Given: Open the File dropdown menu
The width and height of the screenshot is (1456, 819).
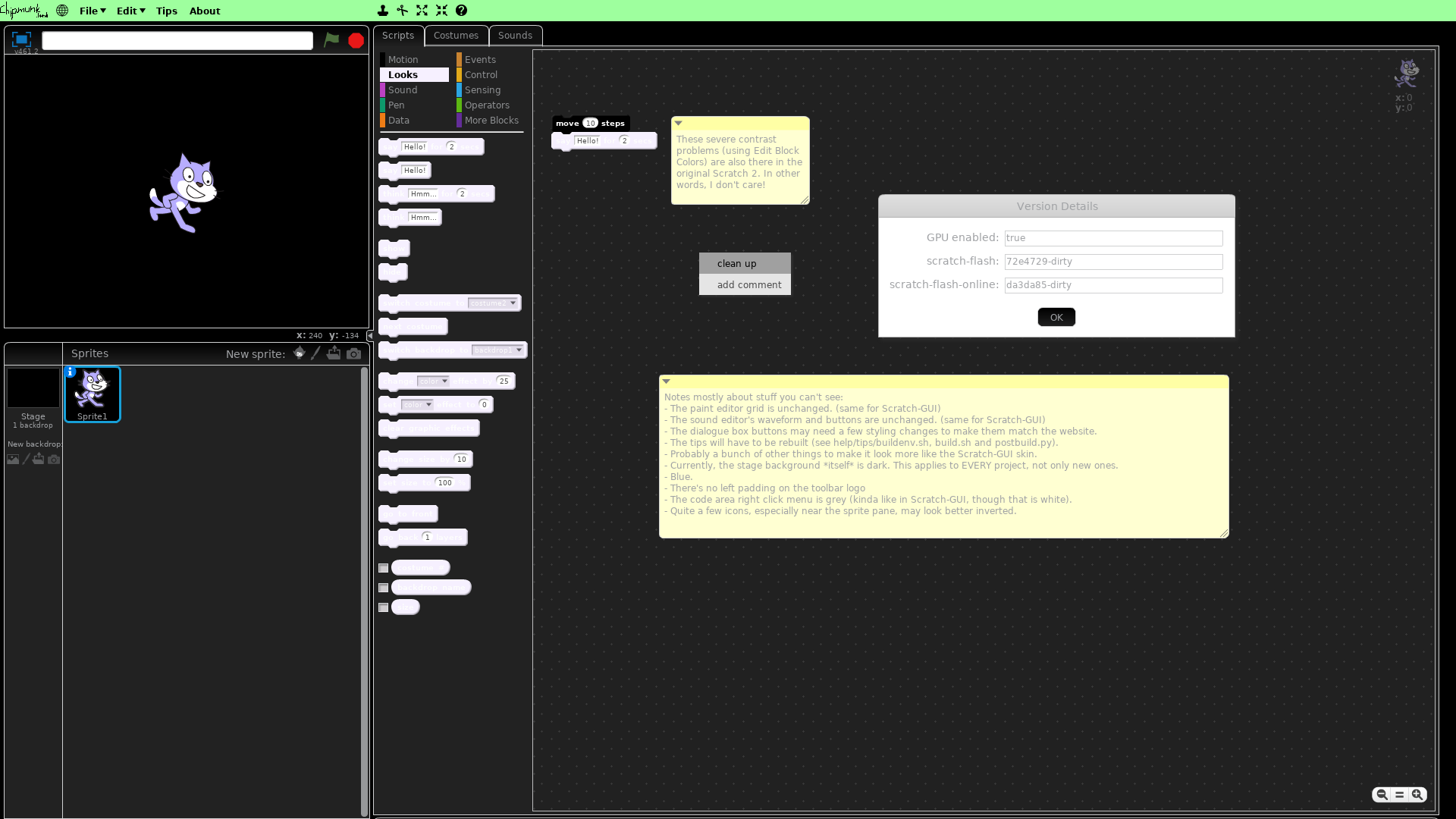Looking at the screenshot, I should (x=93, y=11).
